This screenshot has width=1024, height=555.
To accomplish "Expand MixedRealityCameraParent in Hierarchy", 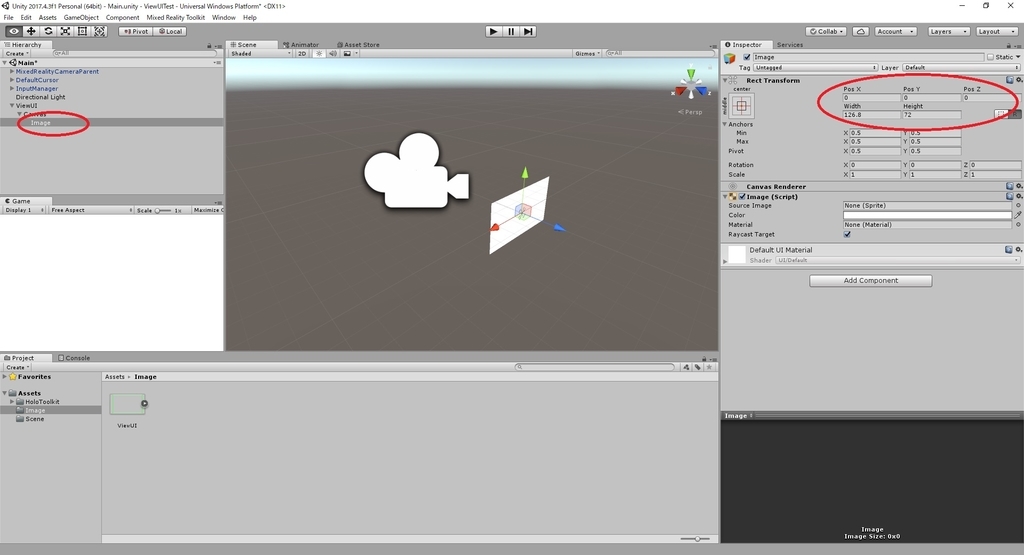I will [12, 71].
